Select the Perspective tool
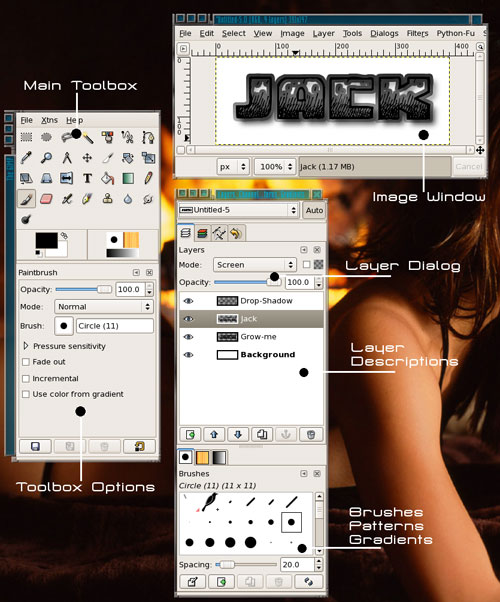 tap(46, 178)
